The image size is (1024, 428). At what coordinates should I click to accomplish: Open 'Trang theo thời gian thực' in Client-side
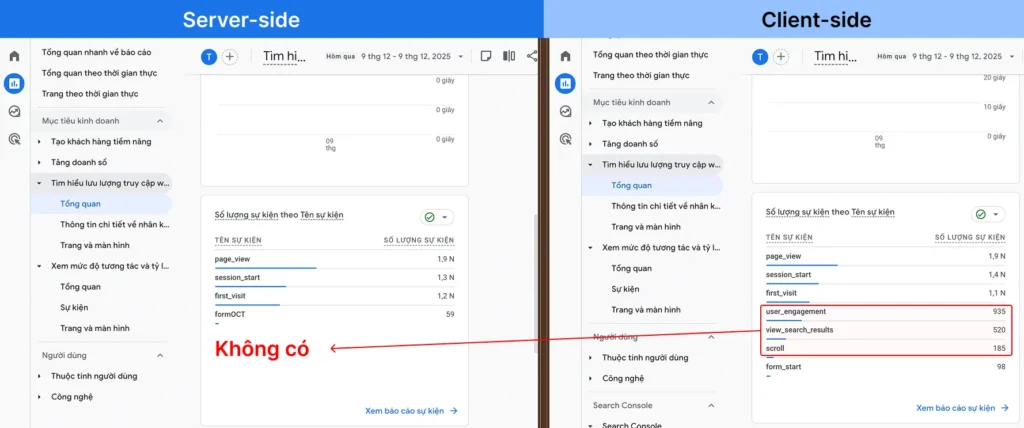(x=641, y=76)
